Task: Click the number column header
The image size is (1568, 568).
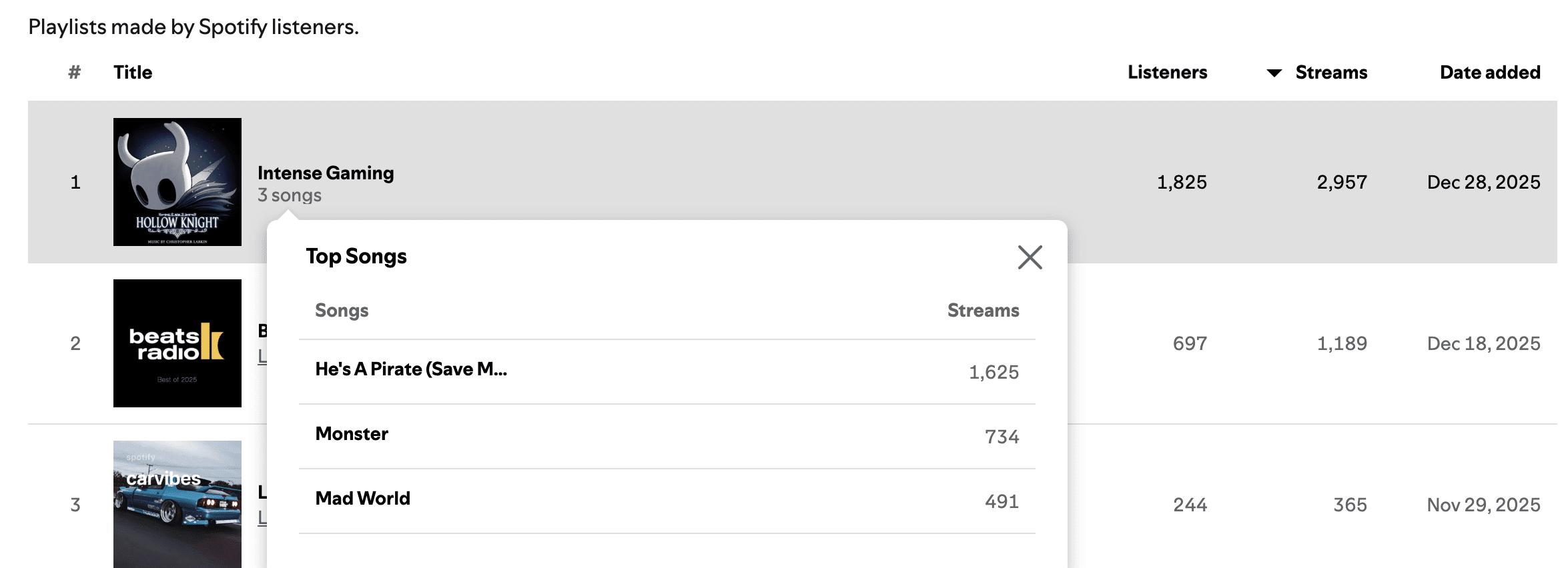Action: (x=75, y=73)
